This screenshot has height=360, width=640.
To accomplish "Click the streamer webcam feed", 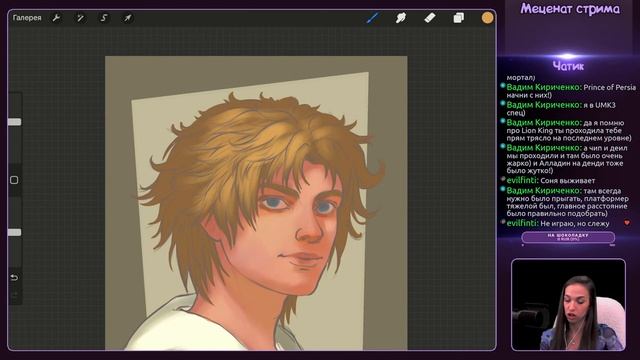I will pyautogui.click(x=568, y=304).
